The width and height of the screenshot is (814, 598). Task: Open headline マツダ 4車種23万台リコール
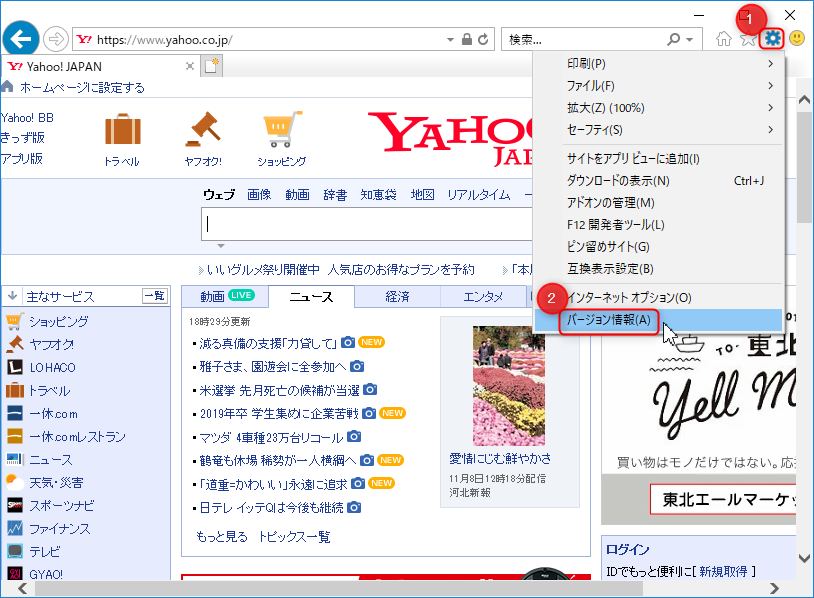click(x=272, y=437)
